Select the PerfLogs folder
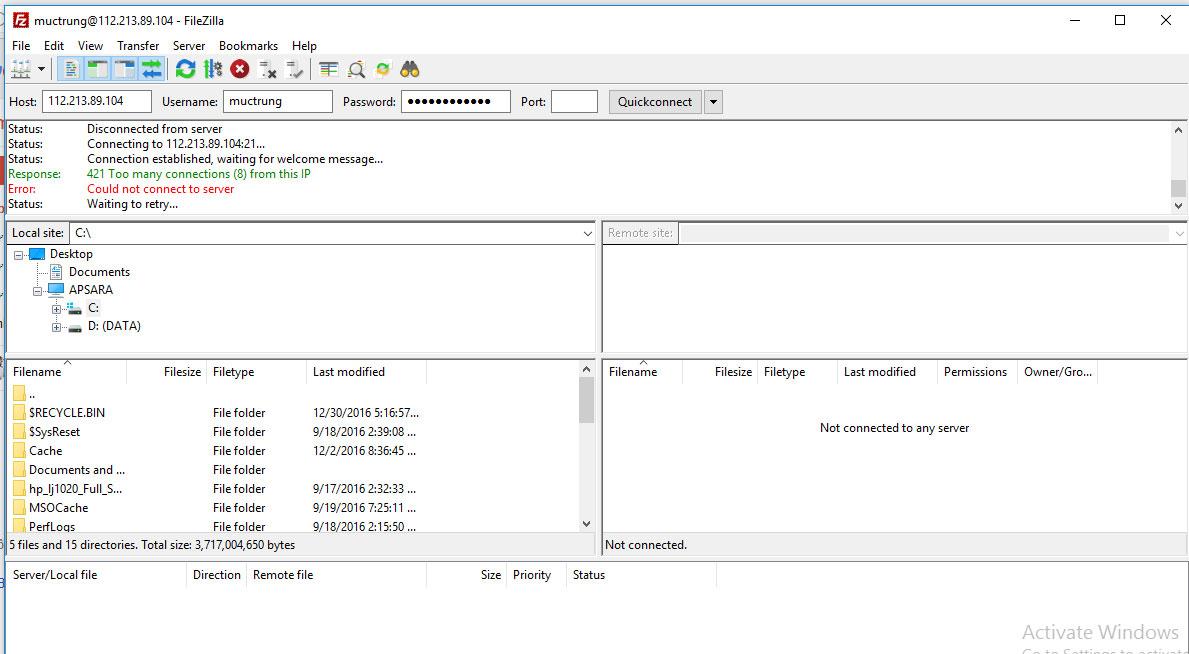The height and width of the screenshot is (654, 1189). pyautogui.click(x=52, y=526)
